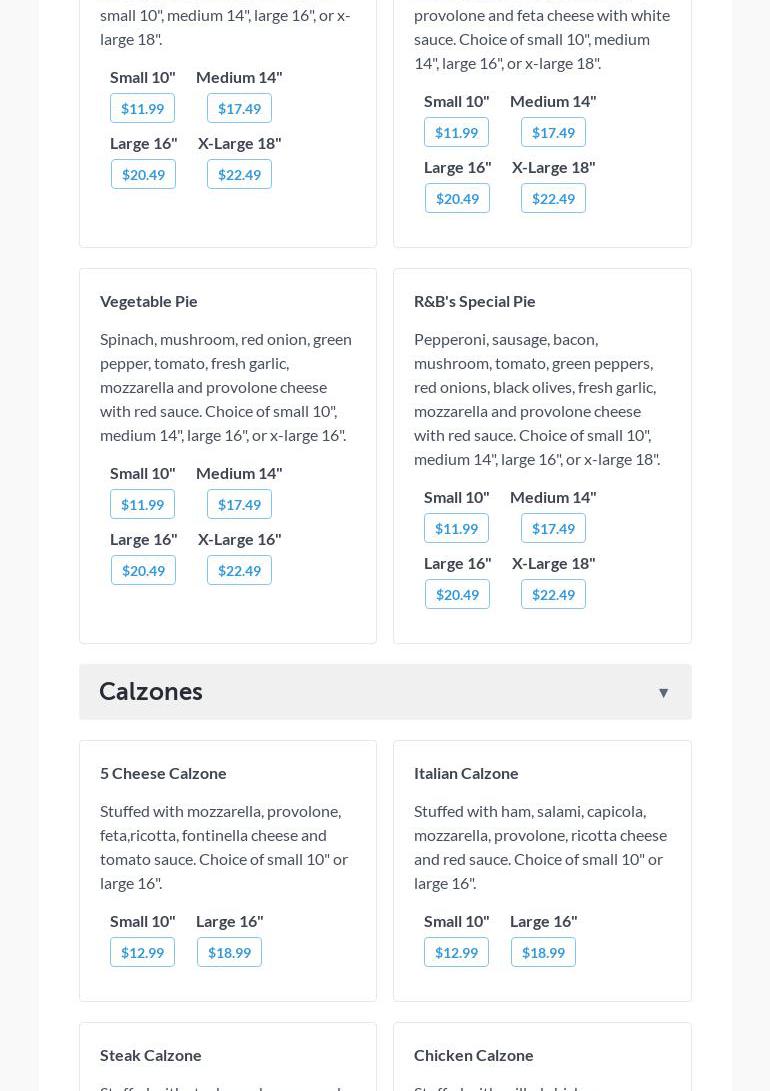Open the Vegetable Pie item title
Viewport: 770px width, 1091px height.
point(149,301)
